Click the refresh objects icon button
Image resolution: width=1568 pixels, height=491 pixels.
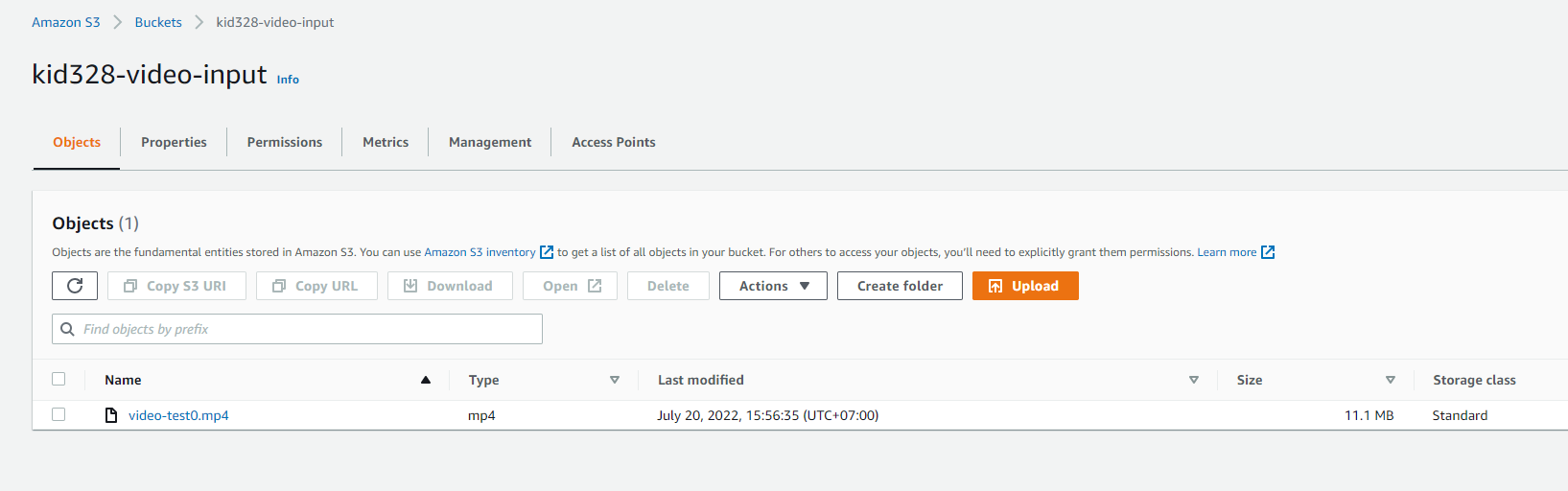click(75, 286)
